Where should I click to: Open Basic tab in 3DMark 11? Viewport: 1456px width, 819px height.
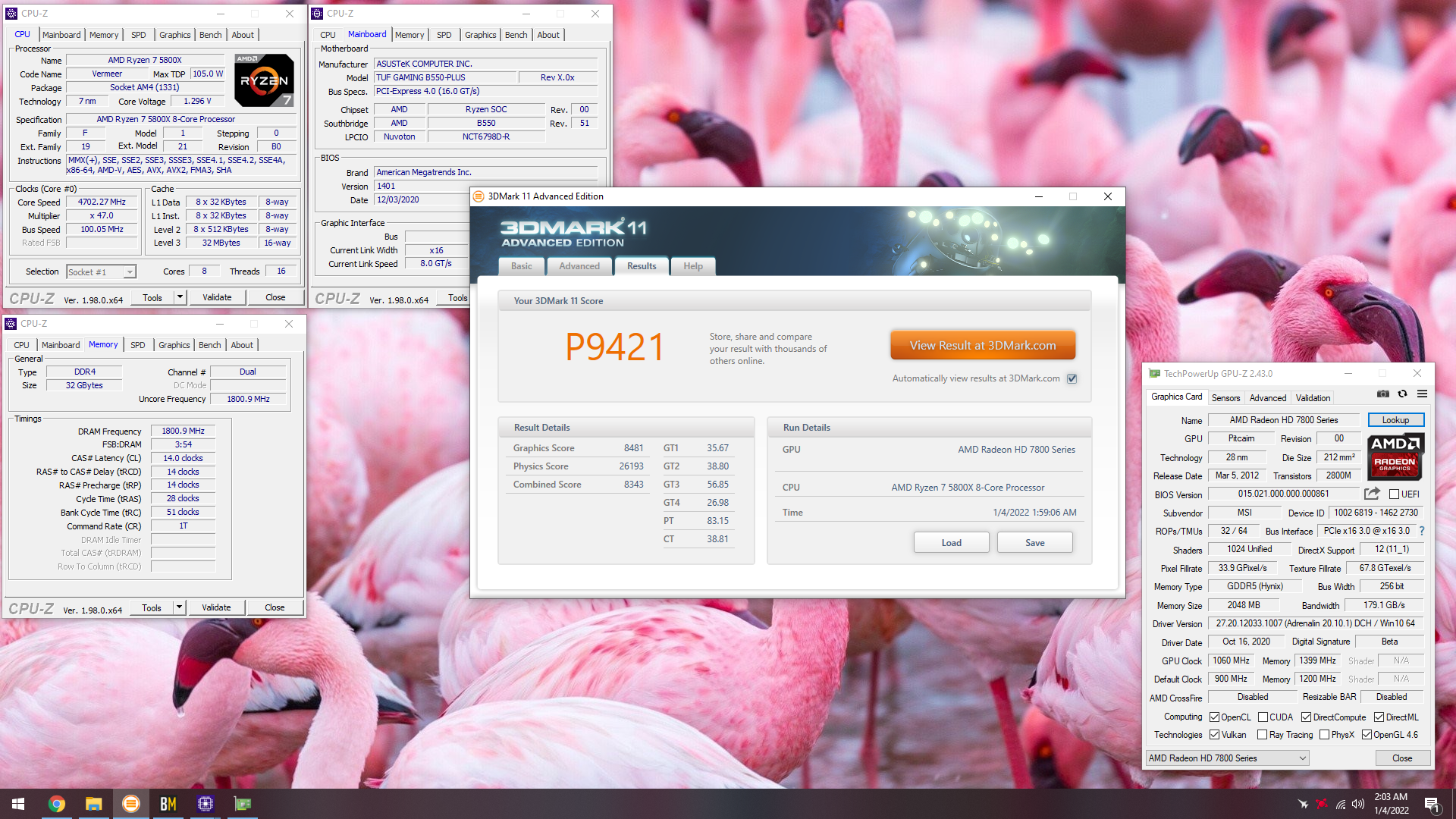(522, 266)
